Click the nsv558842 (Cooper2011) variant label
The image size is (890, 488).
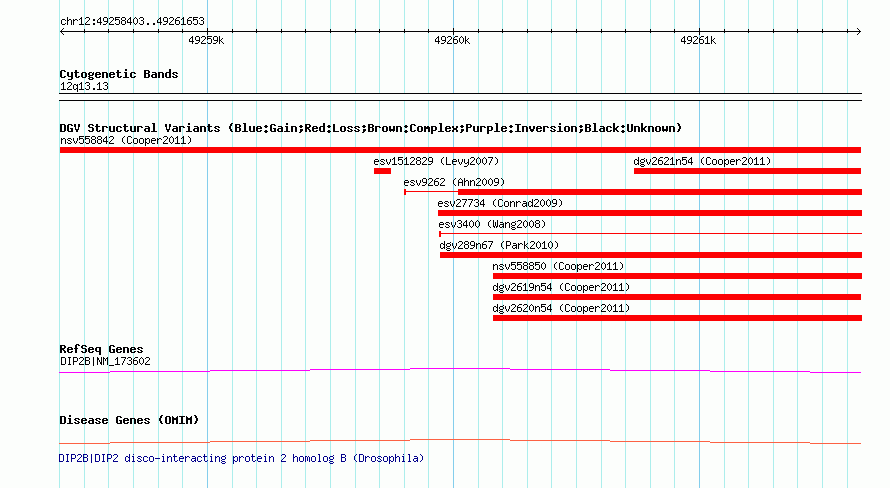pos(126,140)
